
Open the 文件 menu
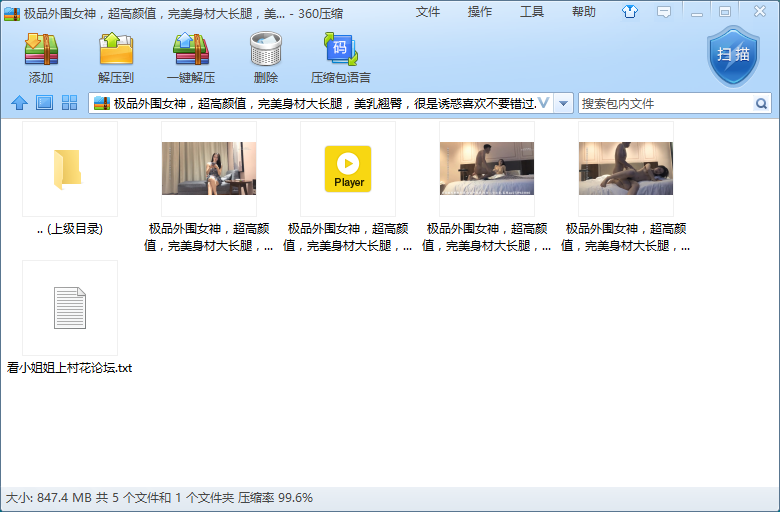[428, 12]
